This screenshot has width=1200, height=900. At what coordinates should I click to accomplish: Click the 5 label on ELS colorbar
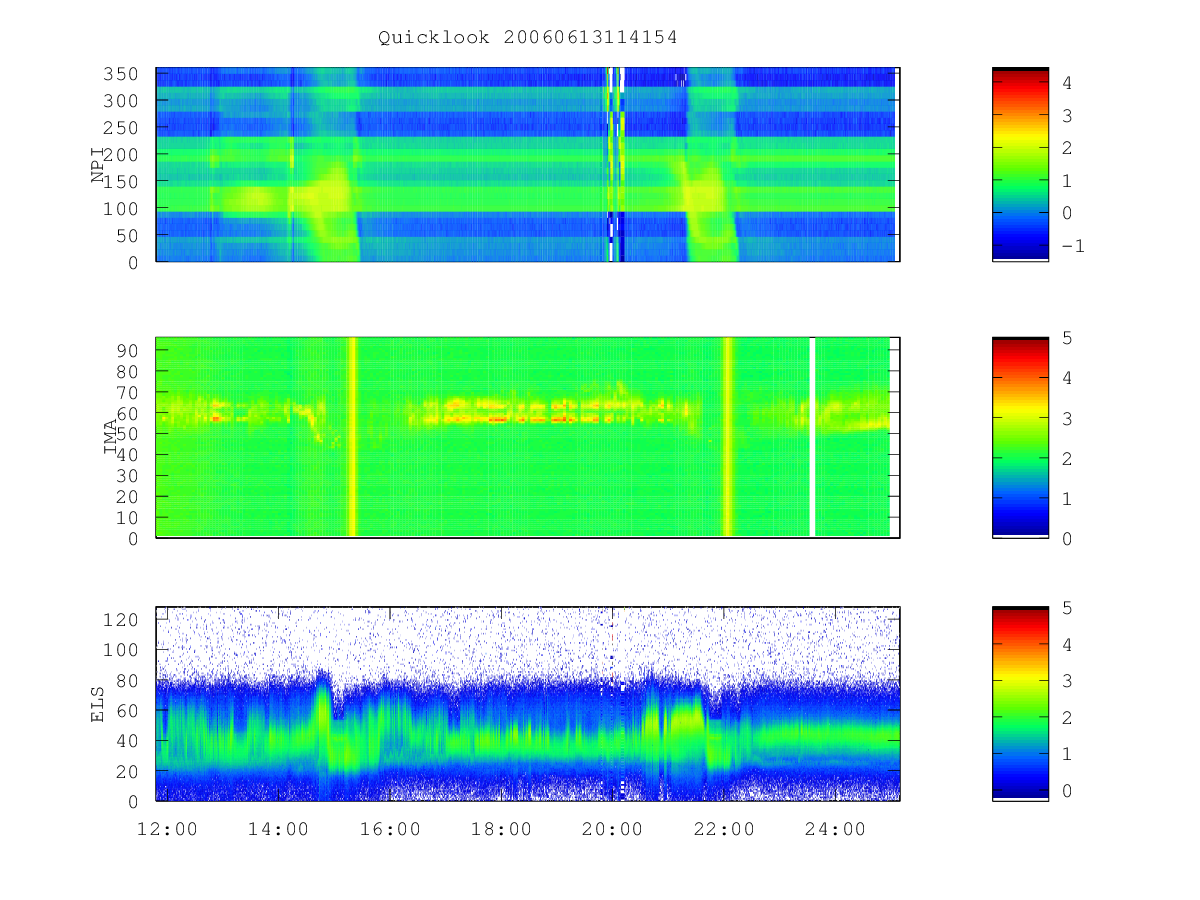click(x=1067, y=607)
